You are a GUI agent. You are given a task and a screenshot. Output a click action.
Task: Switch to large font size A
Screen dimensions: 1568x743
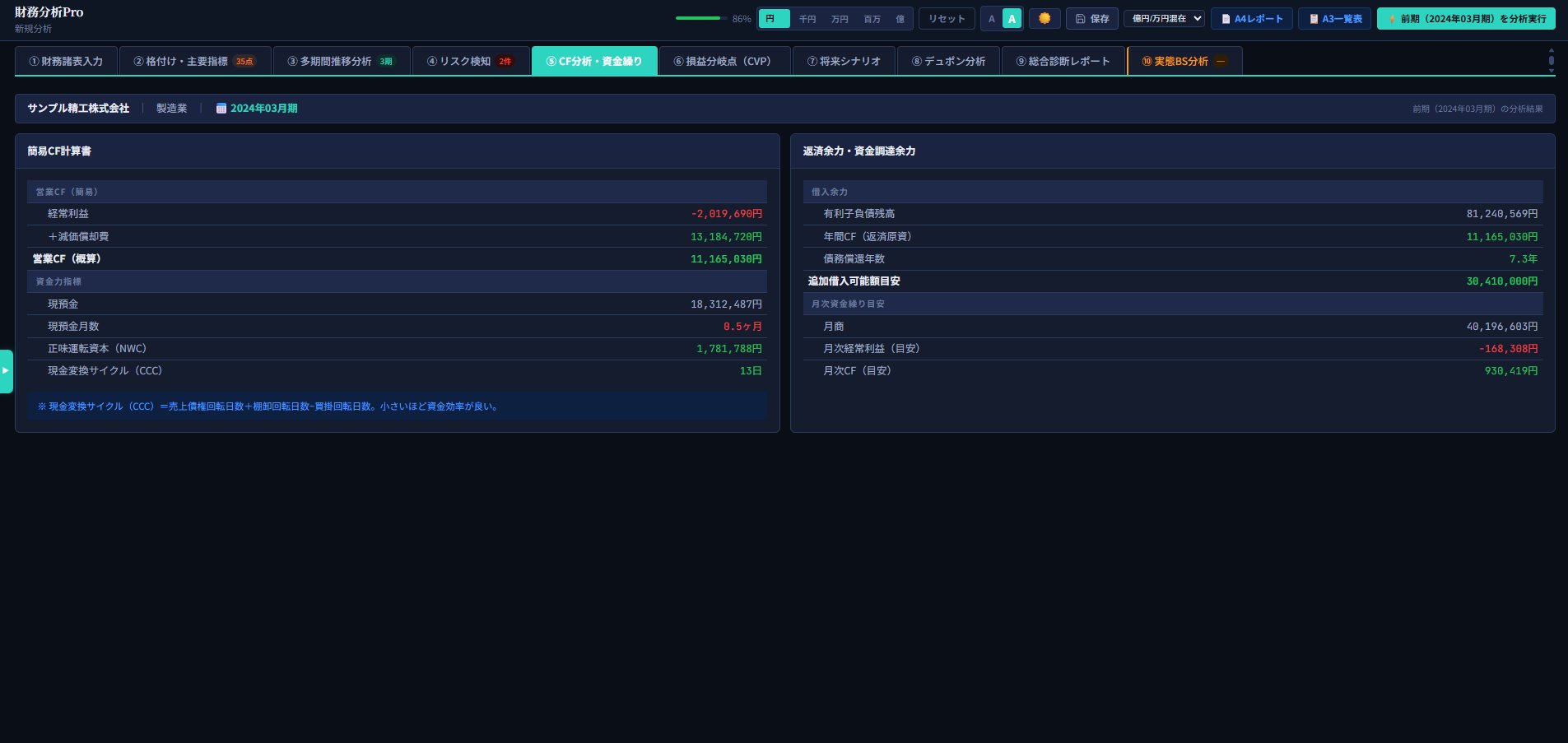pyautogui.click(x=1012, y=19)
